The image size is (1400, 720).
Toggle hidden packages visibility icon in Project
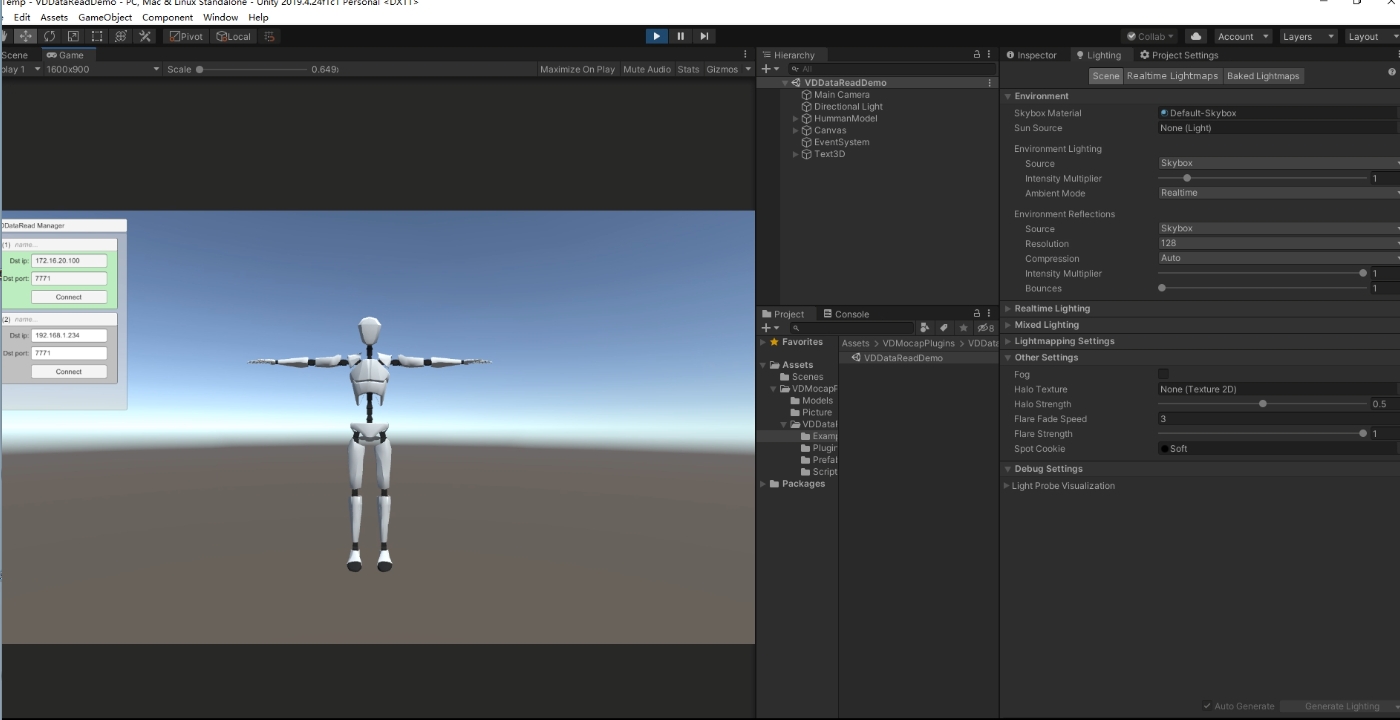985,328
